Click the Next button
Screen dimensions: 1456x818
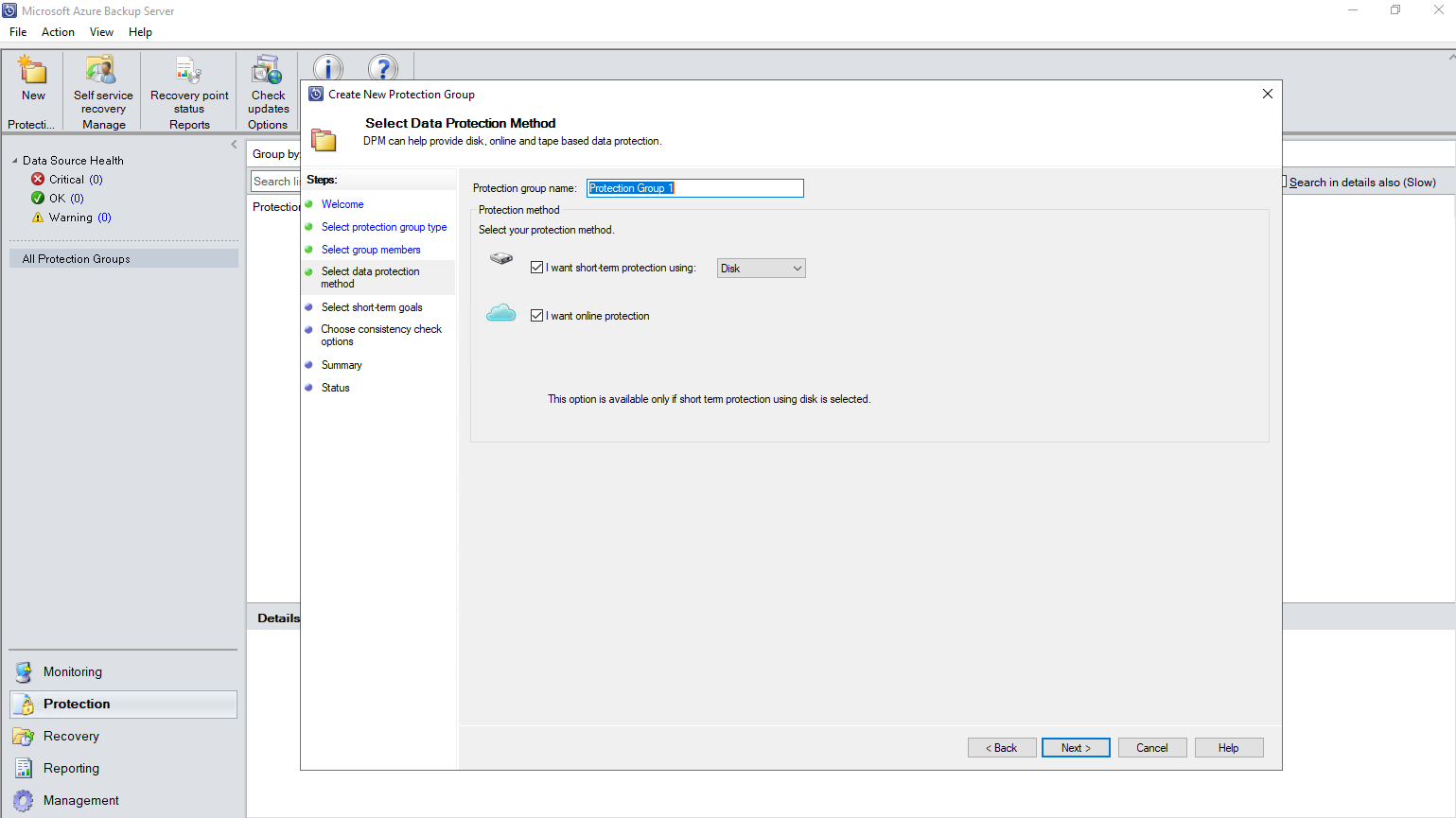click(1076, 748)
